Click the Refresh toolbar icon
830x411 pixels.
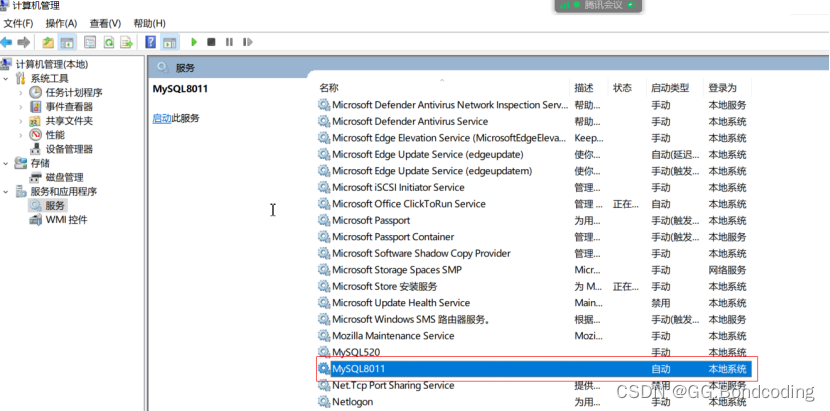109,42
